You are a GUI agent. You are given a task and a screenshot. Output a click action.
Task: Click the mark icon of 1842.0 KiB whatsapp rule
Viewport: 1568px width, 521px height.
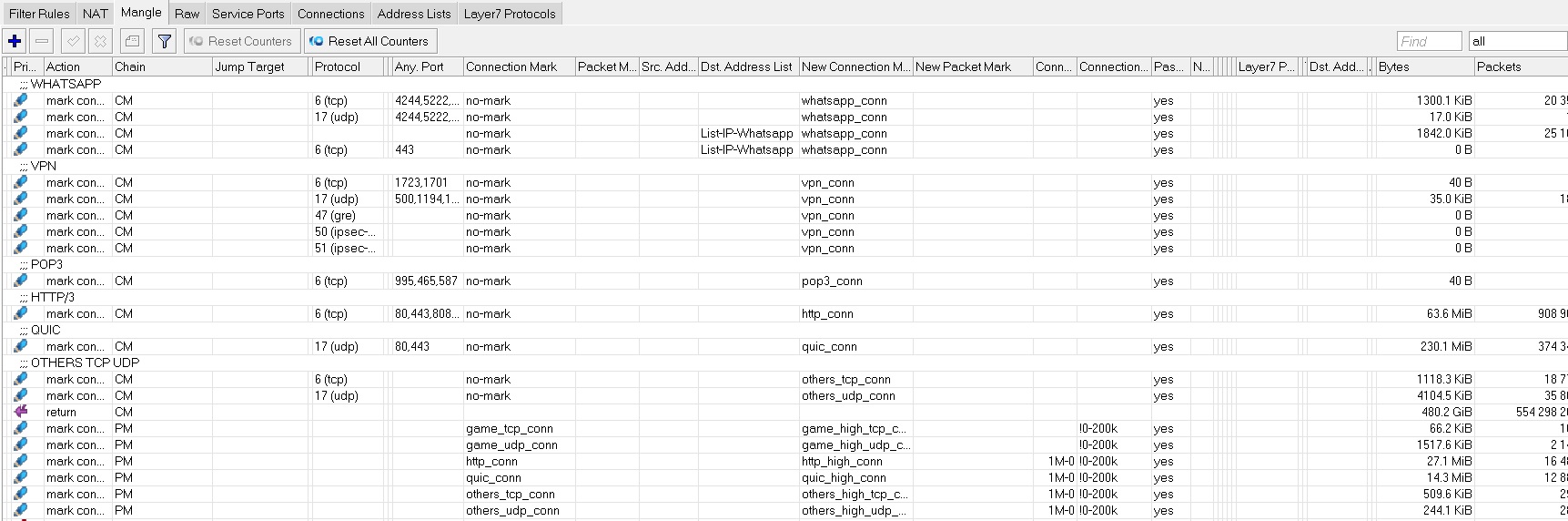[21, 133]
